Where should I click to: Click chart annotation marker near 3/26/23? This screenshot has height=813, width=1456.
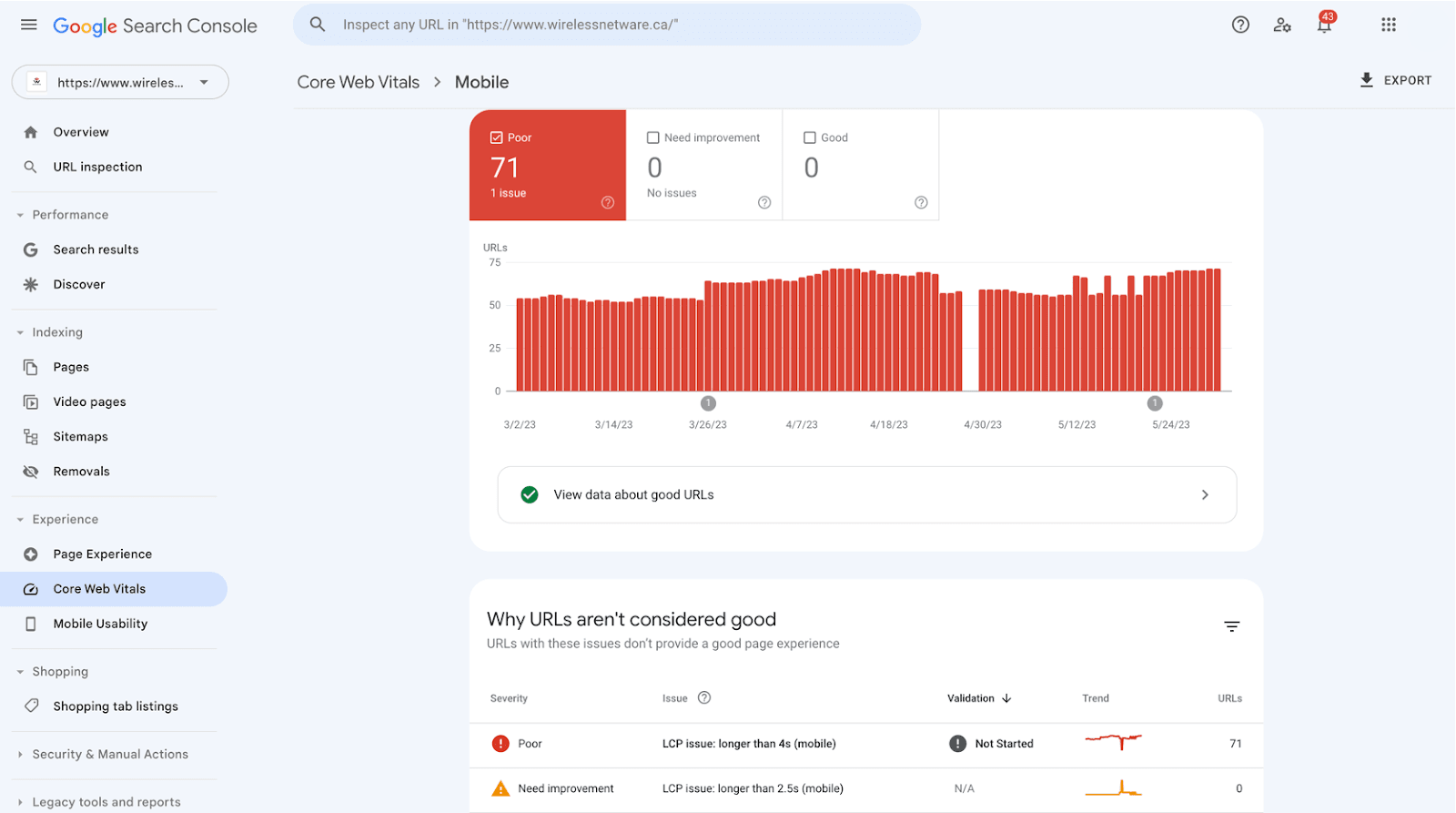(708, 403)
